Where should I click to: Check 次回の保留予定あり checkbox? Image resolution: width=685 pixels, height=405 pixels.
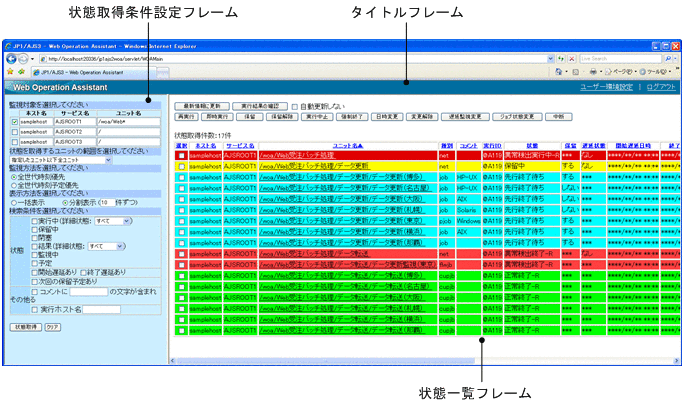click(x=35, y=282)
